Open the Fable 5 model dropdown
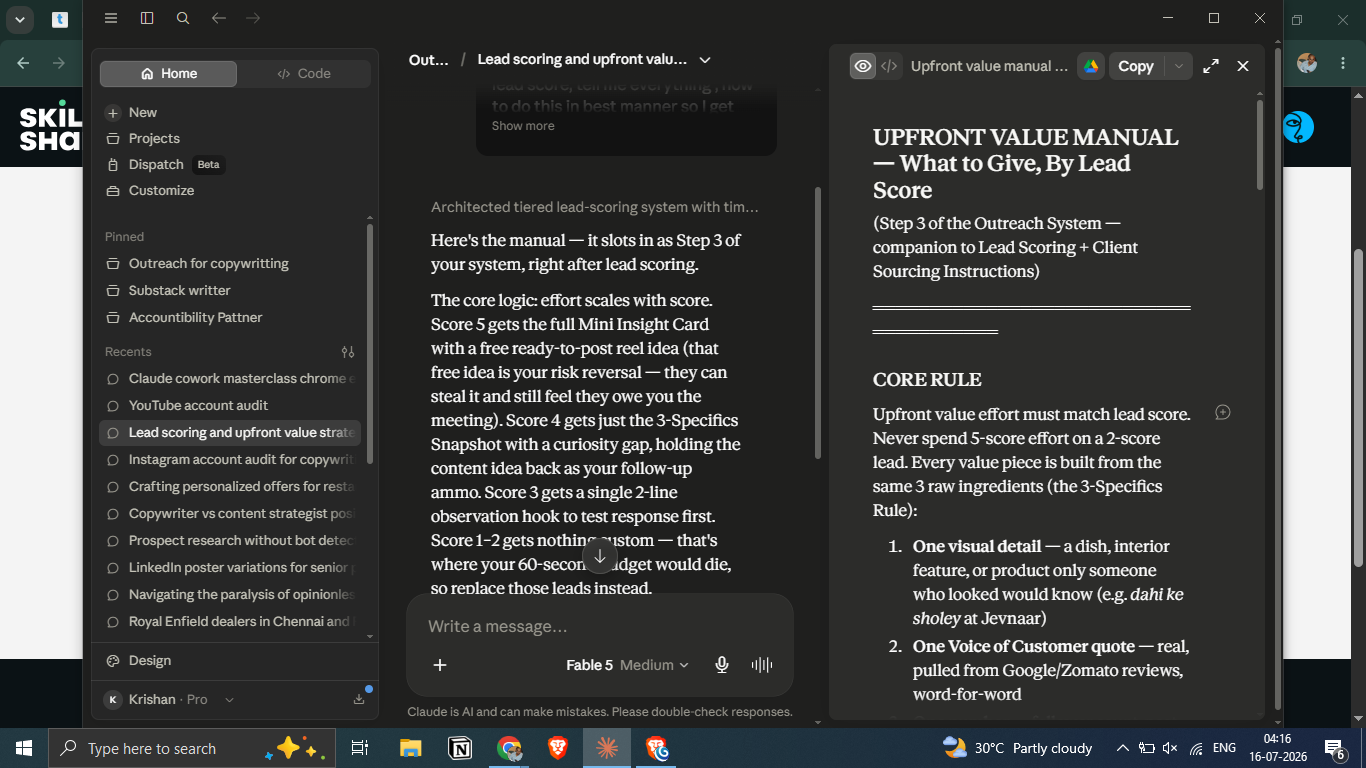Screen dimensions: 1366x768 click(627, 665)
